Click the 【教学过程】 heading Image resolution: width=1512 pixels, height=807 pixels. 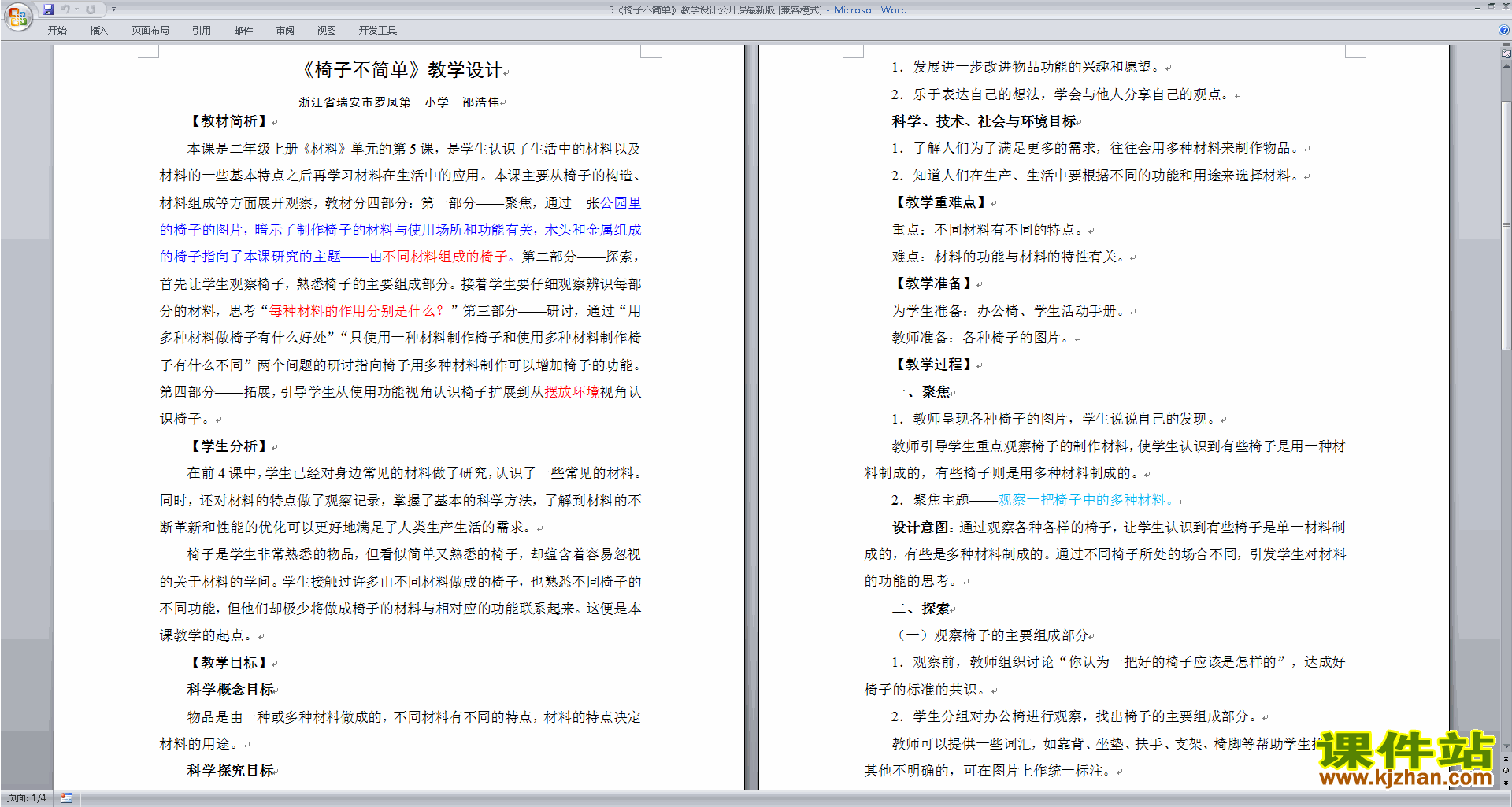pos(933,365)
